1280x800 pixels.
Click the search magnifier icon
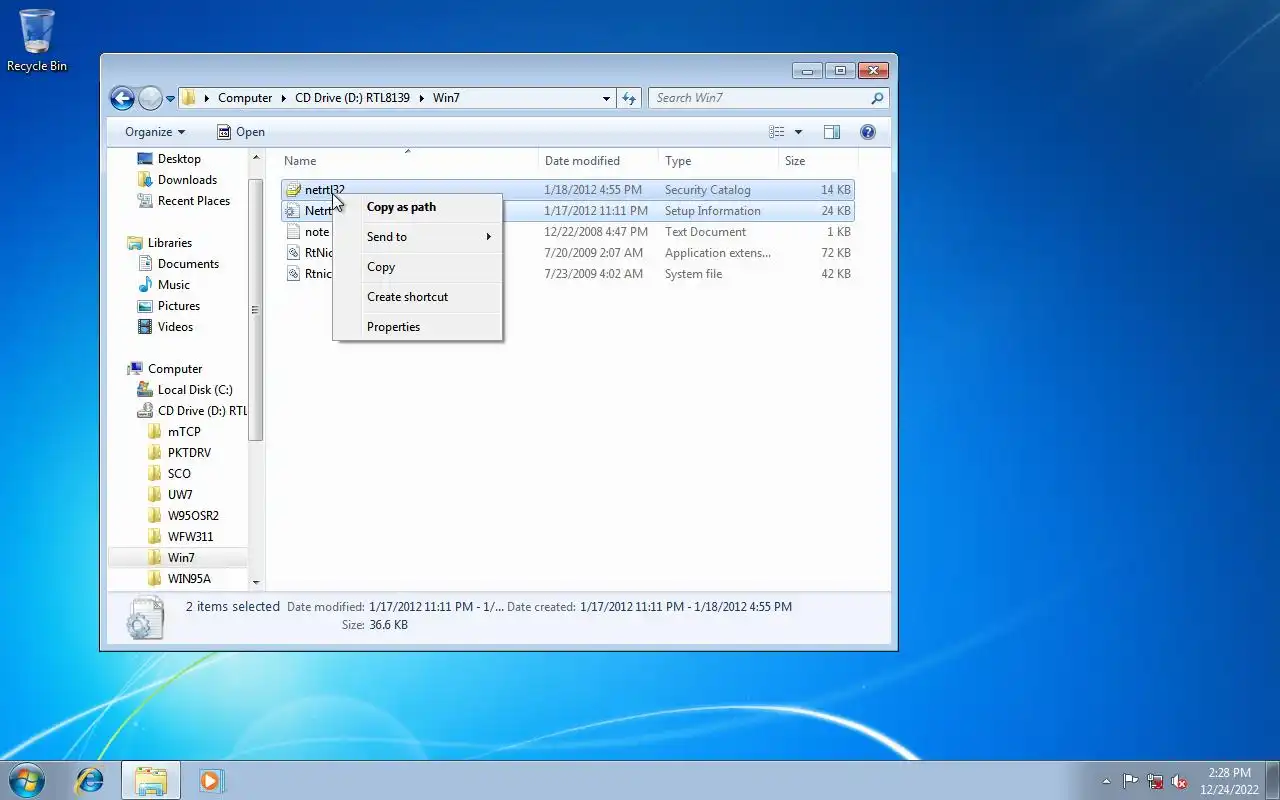[x=877, y=98]
